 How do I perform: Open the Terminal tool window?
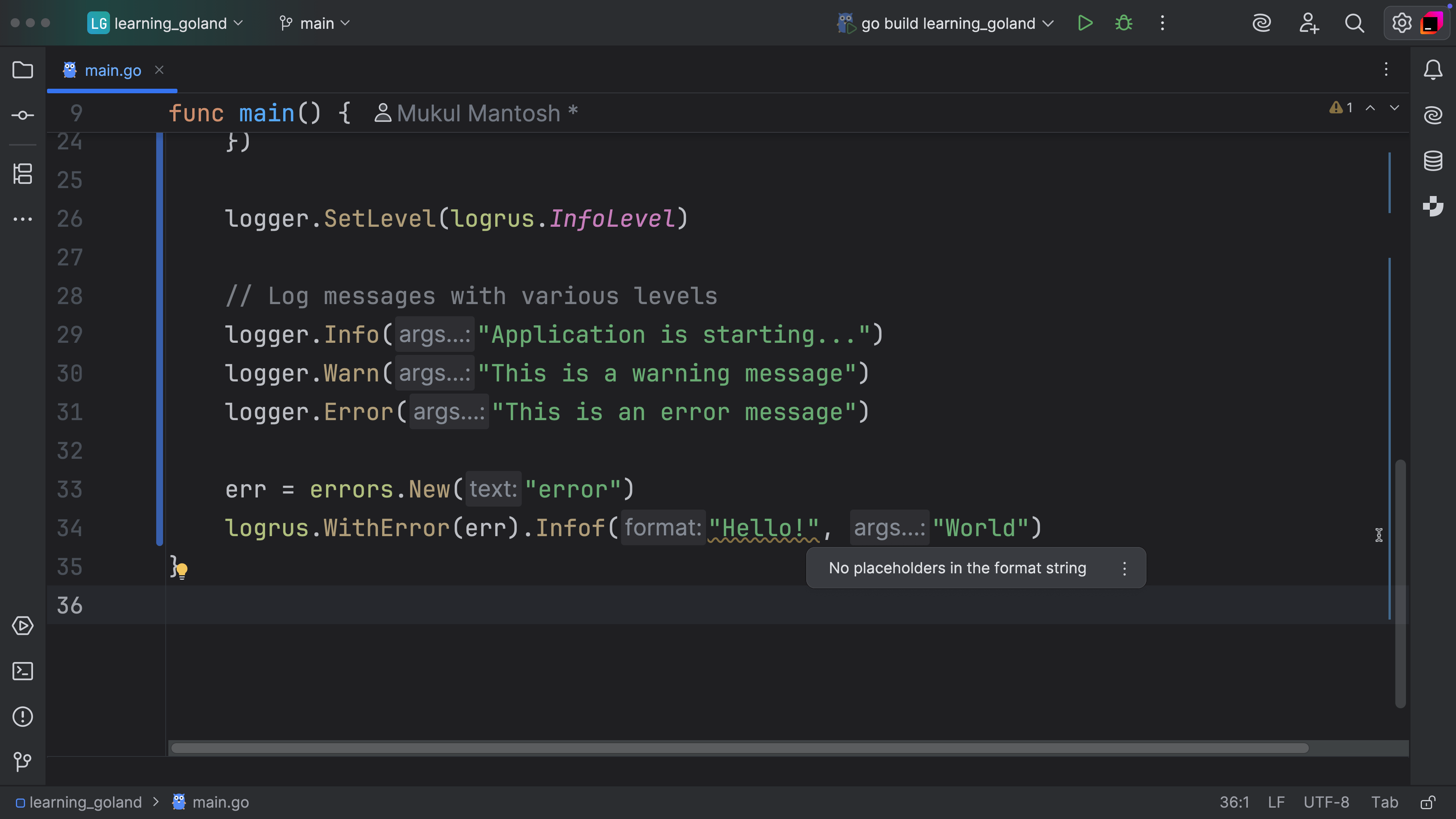pyautogui.click(x=23, y=672)
